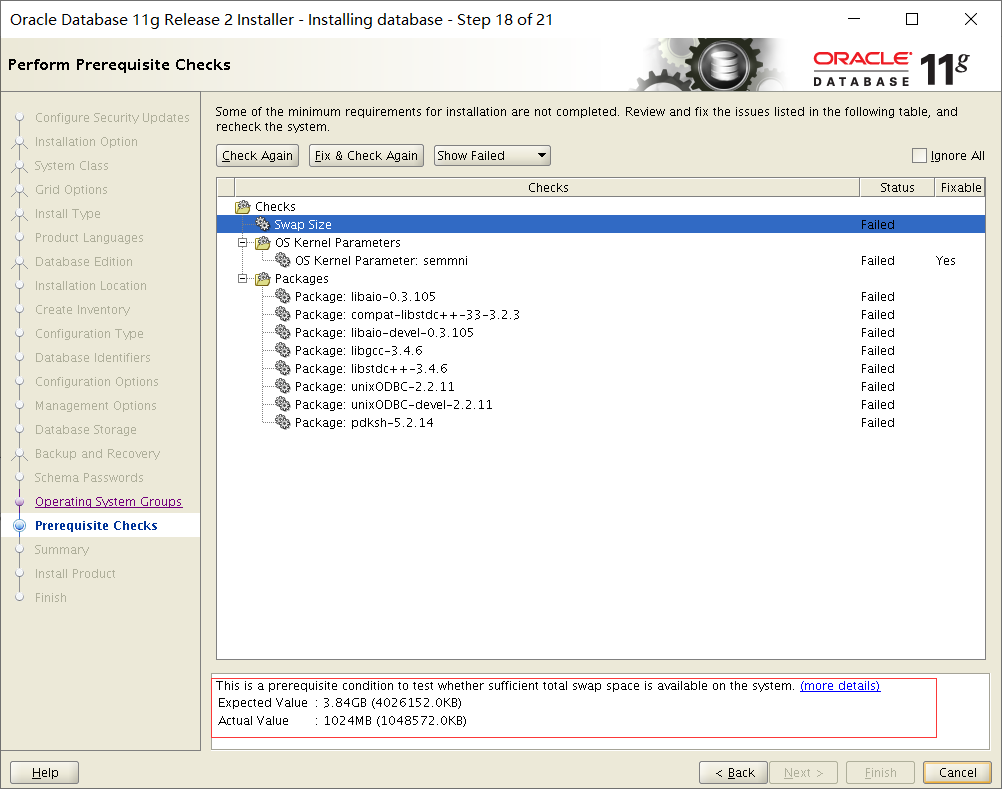Select Package: compat-libstdc++-33-3.2.3 row
Viewport: 1002px width, 789px height.
pyautogui.click(x=601, y=314)
